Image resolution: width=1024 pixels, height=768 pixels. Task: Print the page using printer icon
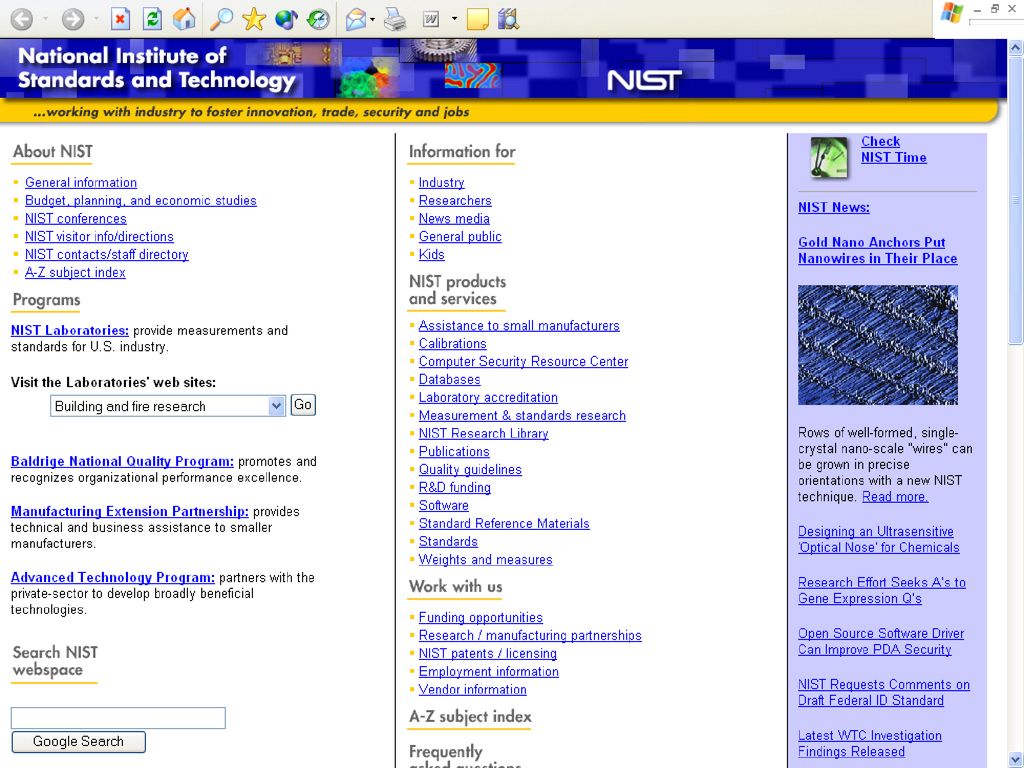coord(395,19)
